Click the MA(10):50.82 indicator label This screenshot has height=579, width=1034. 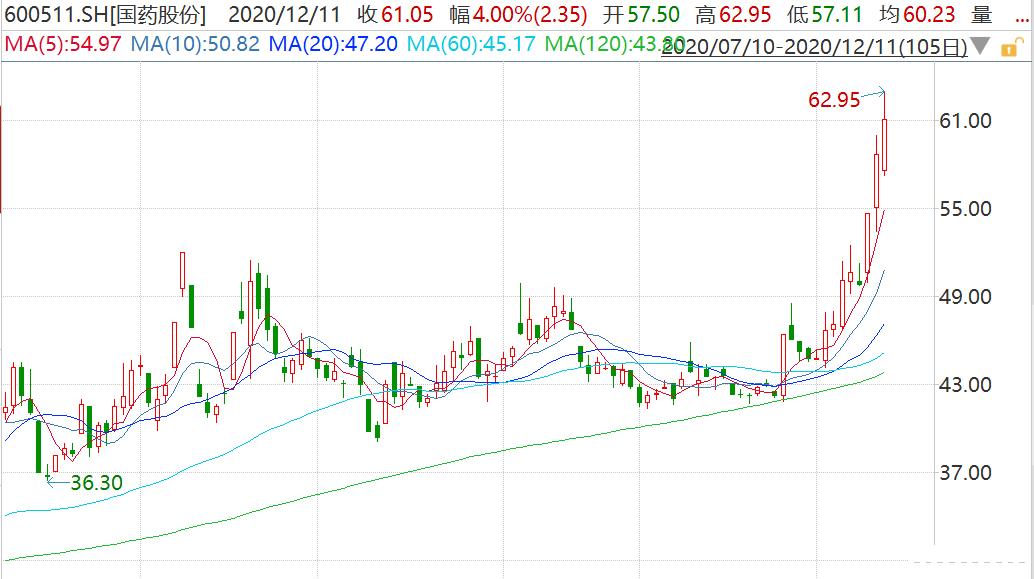[x=195, y=44]
